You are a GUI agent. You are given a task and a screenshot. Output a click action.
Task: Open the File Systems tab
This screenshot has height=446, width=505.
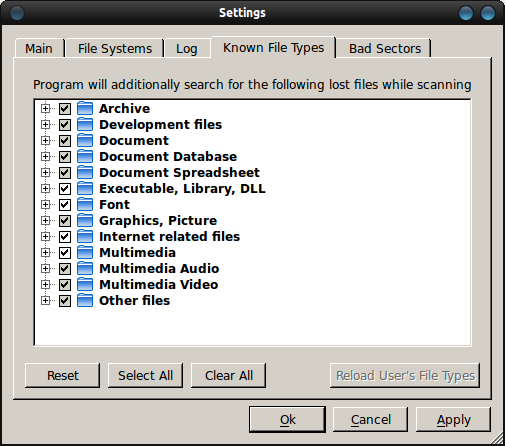[x=115, y=48]
